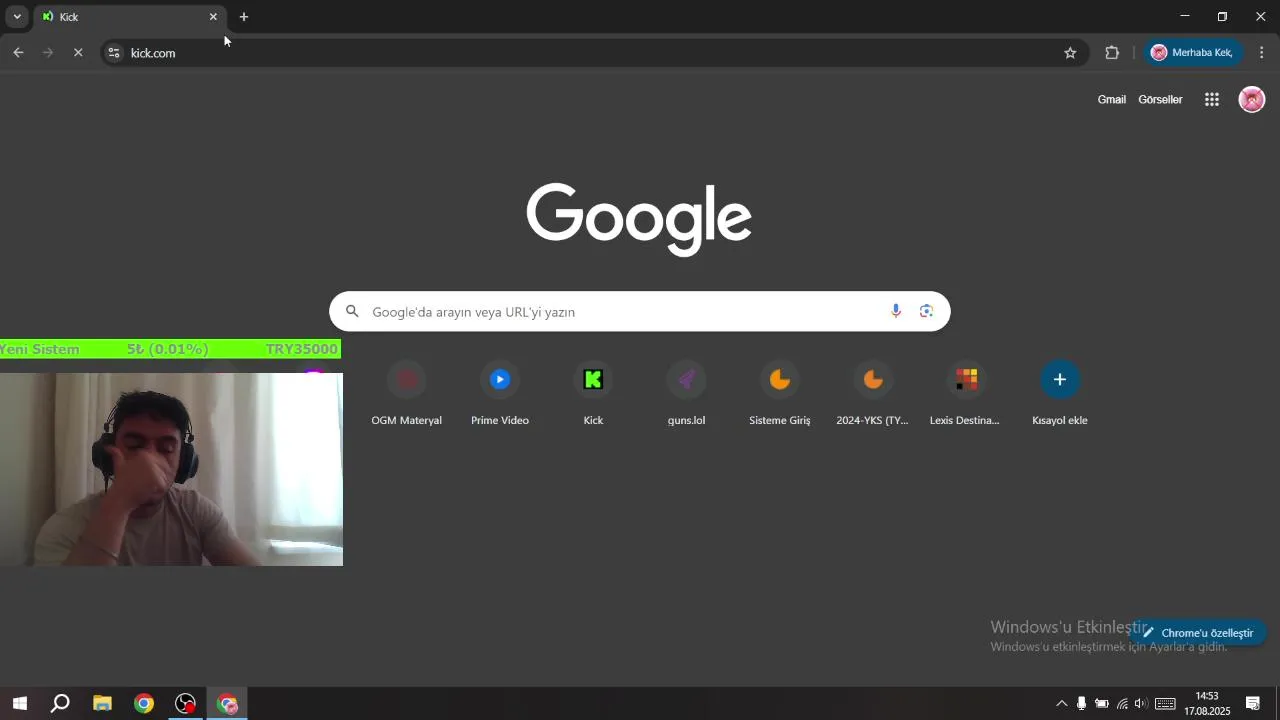Open the guns.lol shortcut
The width and height of the screenshot is (1280, 720).
click(x=686, y=395)
